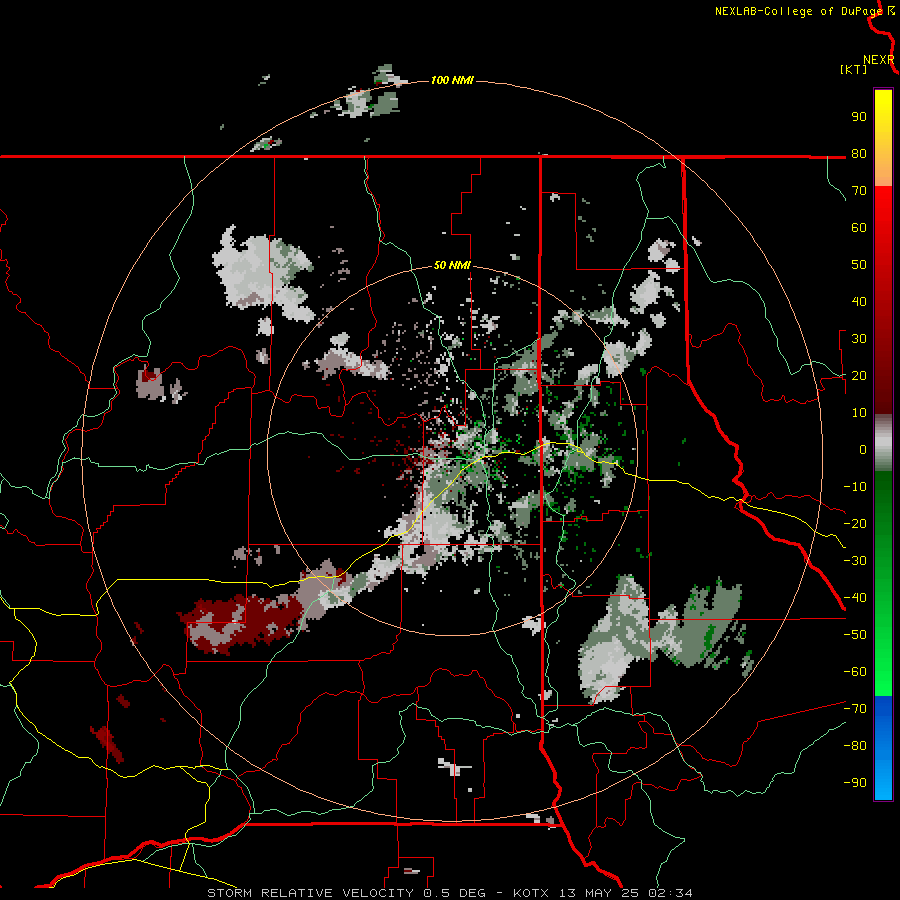900x900 pixels.
Task: Click the -30 label on velocity scale
Action: tap(855, 561)
